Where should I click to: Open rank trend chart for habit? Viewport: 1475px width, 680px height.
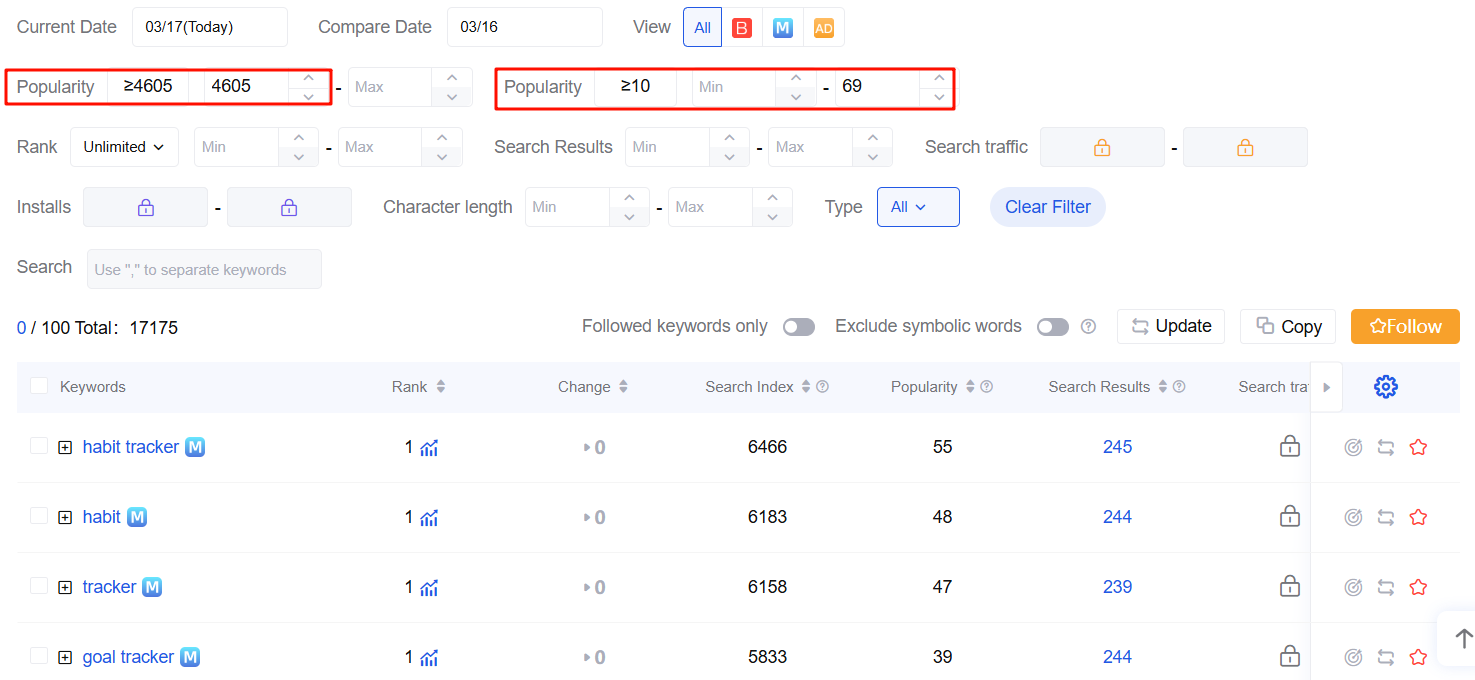tap(429, 518)
